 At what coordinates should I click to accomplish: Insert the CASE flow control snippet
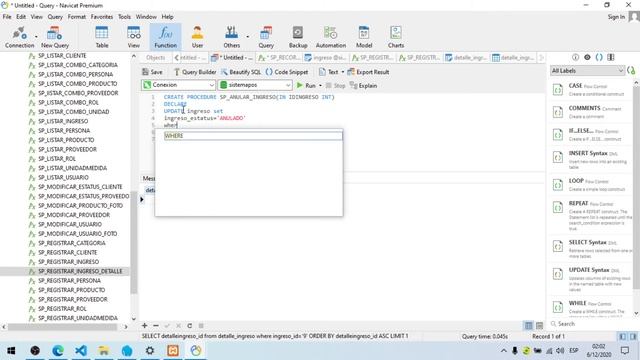(x=592, y=89)
